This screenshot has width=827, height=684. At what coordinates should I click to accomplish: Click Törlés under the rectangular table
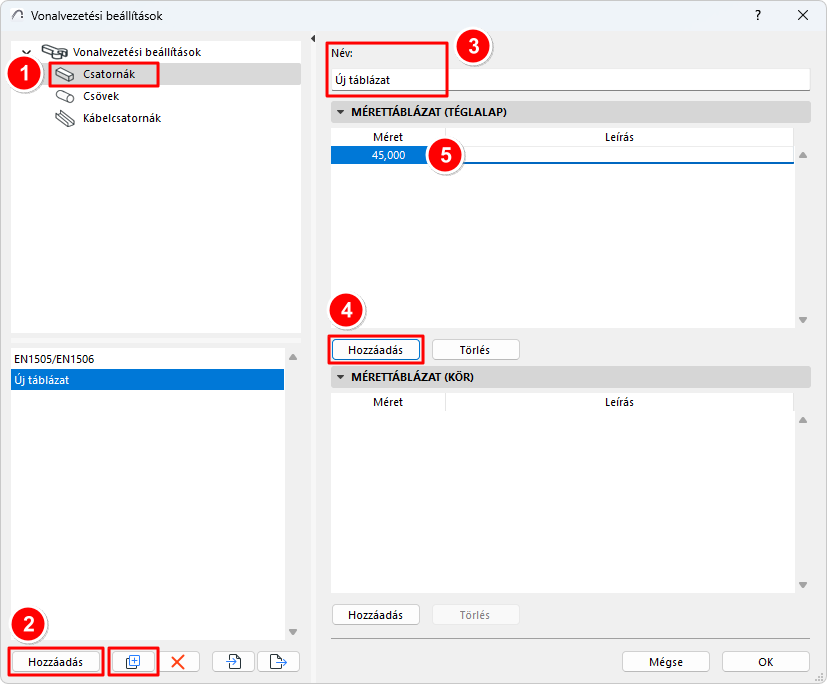(x=475, y=350)
